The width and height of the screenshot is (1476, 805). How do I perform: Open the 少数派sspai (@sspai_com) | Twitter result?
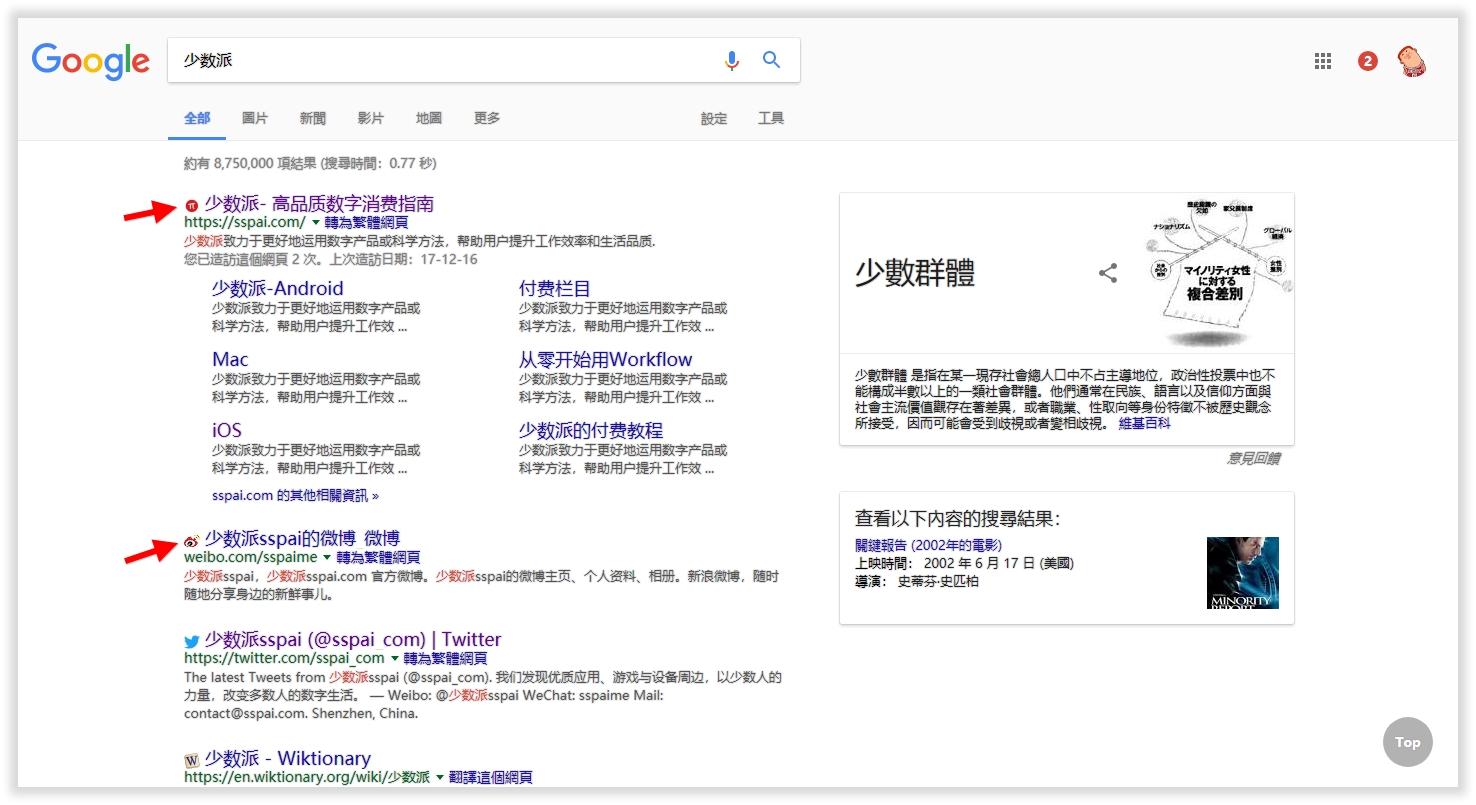point(353,639)
